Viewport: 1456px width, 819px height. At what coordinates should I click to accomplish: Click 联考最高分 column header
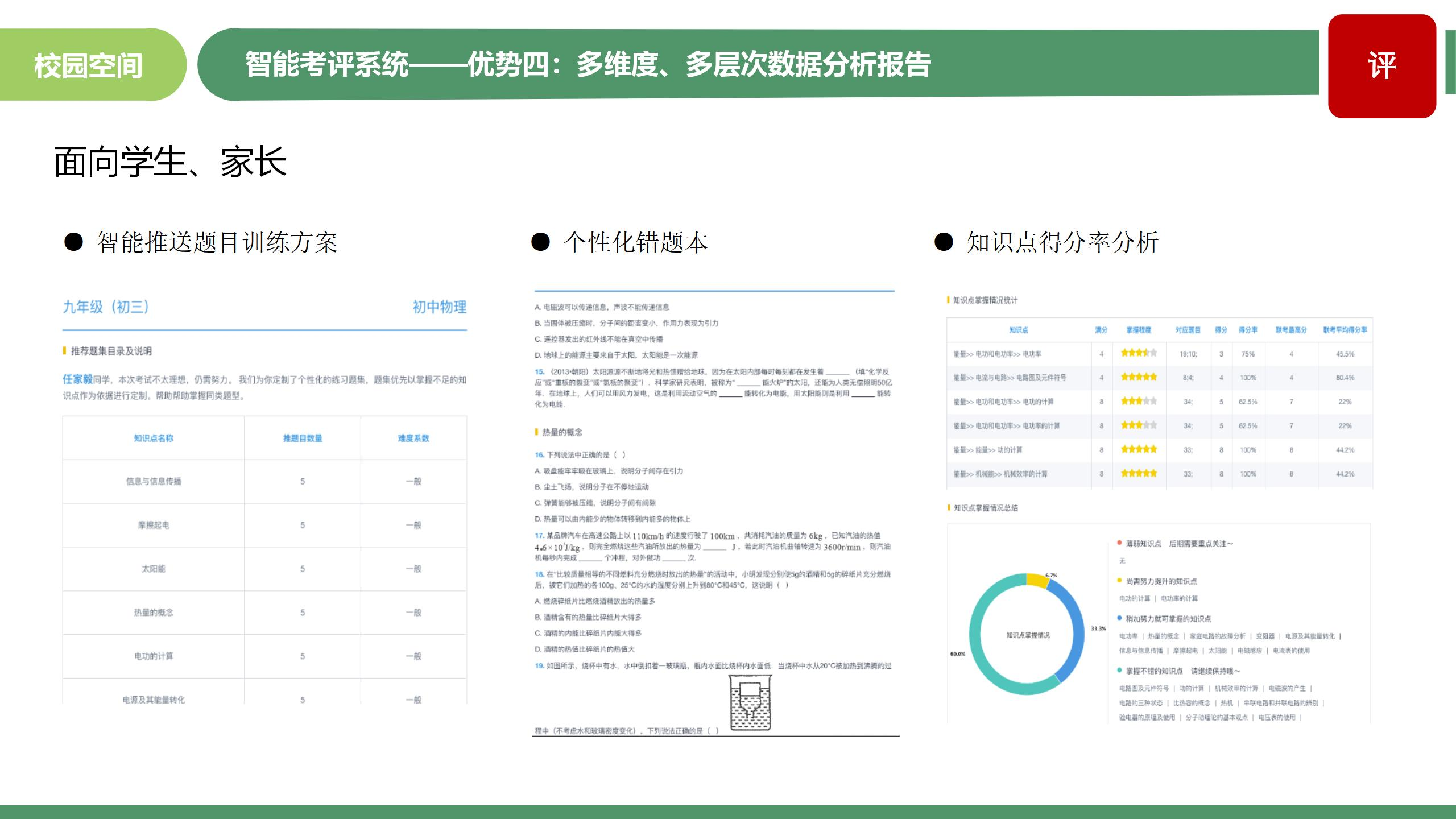click(1291, 330)
